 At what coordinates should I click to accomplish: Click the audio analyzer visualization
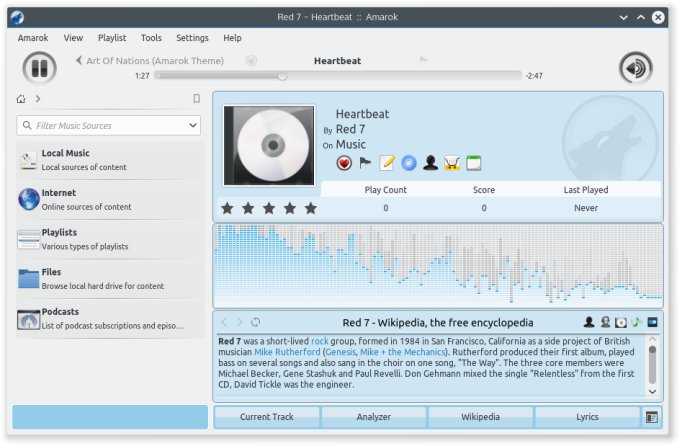(x=438, y=266)
